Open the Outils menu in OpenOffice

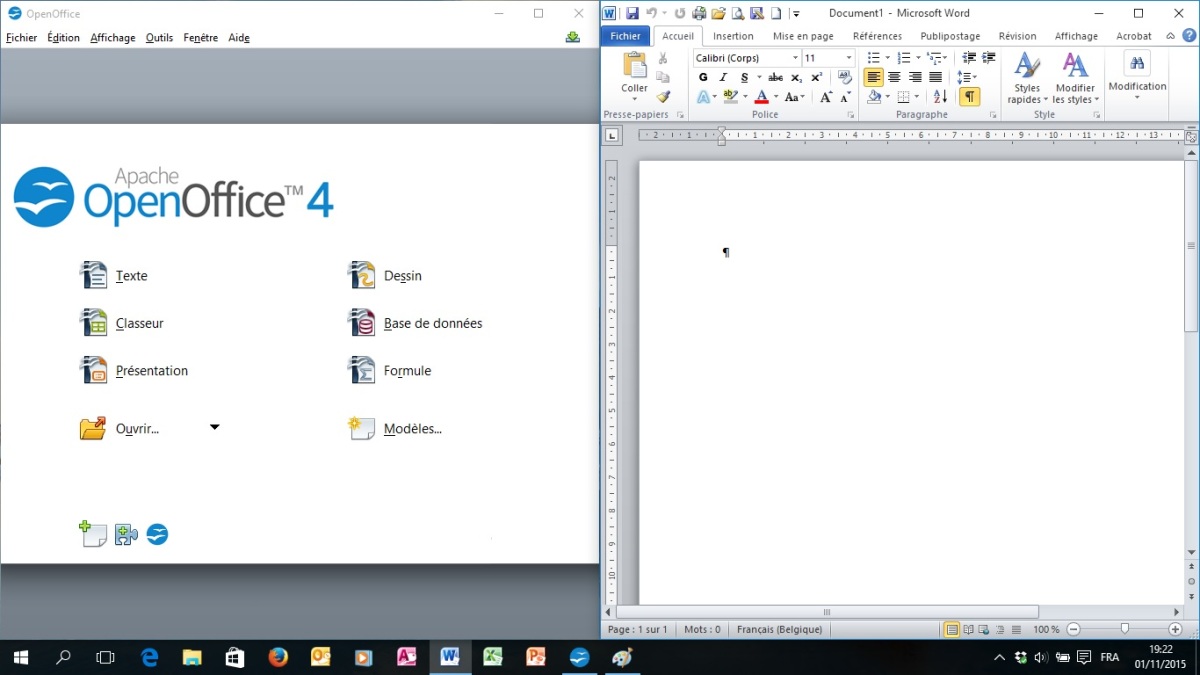pyautogui.click(x=159, y=38)
